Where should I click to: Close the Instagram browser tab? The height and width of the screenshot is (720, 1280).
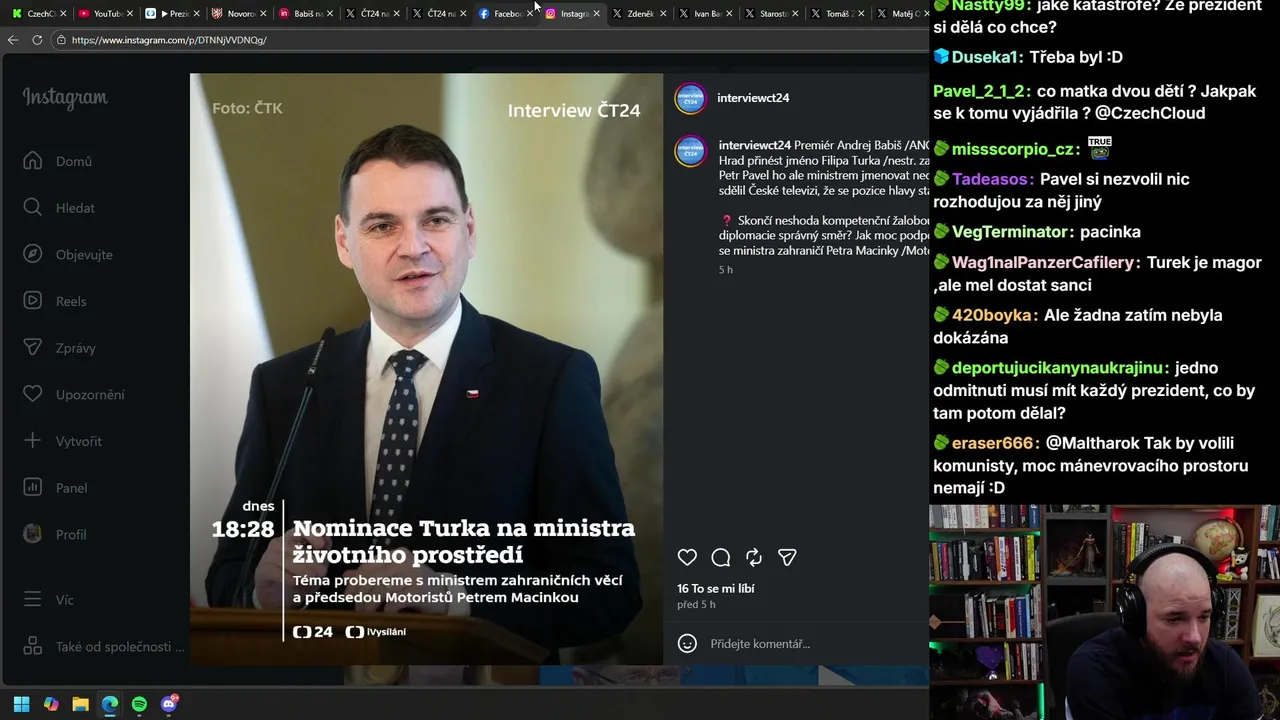597,14
